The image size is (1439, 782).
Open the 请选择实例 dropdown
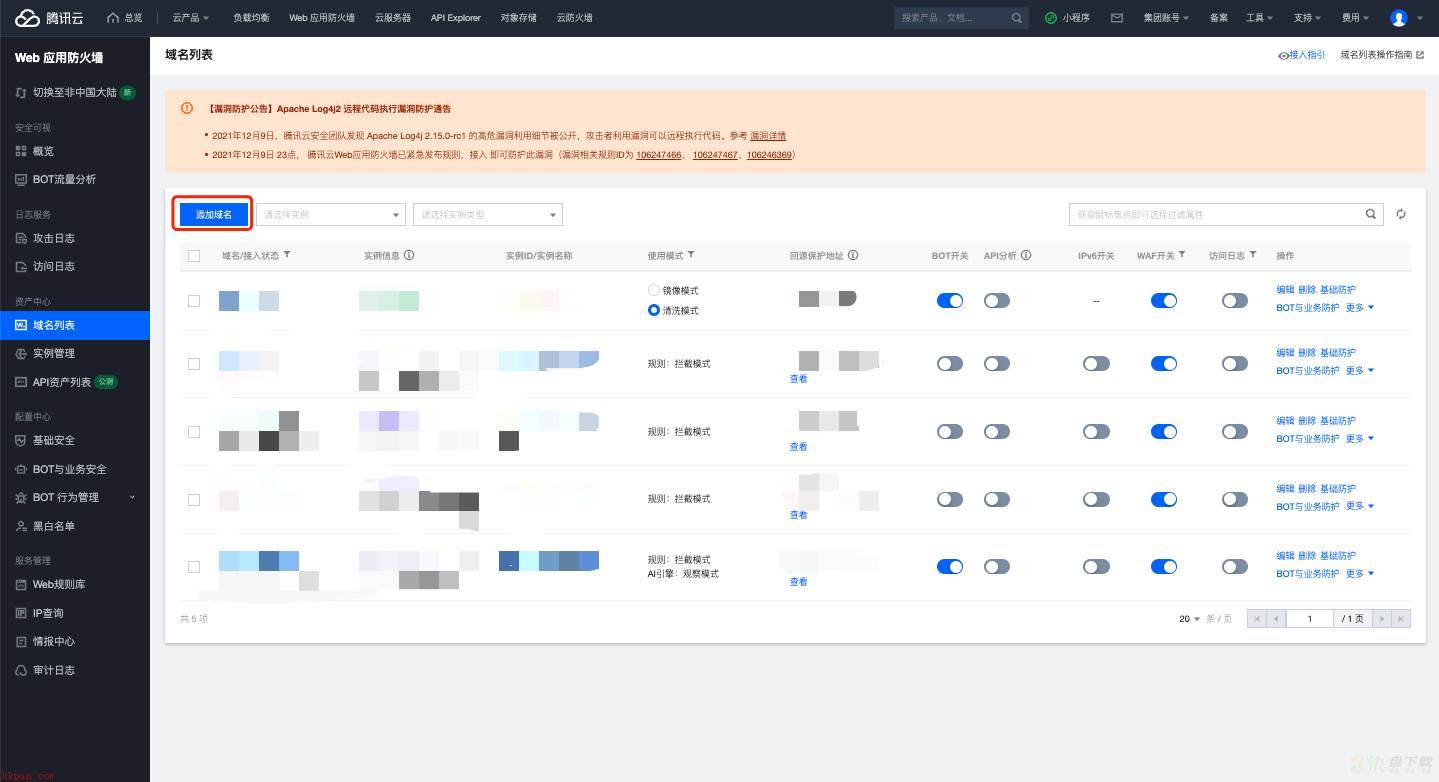click(331, 214)
